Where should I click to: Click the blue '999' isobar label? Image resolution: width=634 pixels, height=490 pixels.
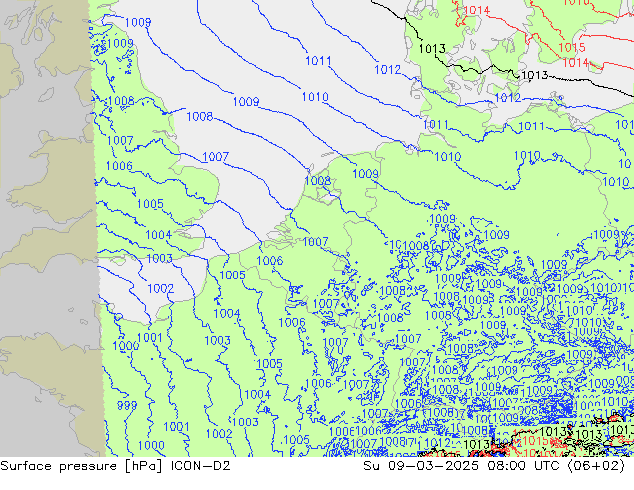coord(127,405)
